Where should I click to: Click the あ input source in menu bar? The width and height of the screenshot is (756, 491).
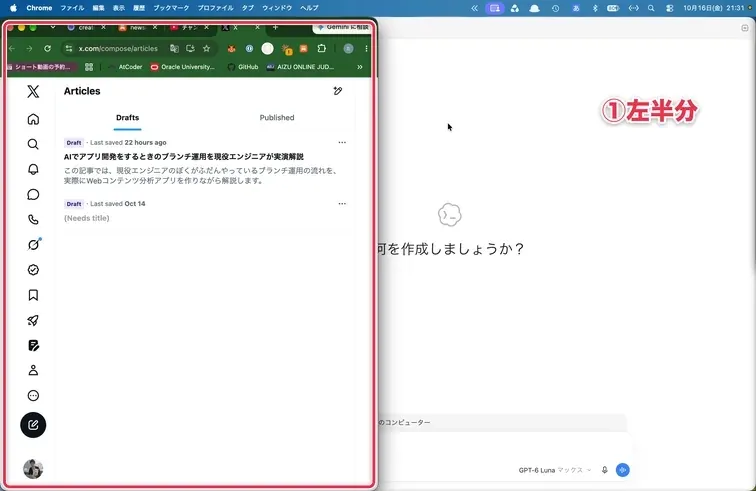[576, 8]
